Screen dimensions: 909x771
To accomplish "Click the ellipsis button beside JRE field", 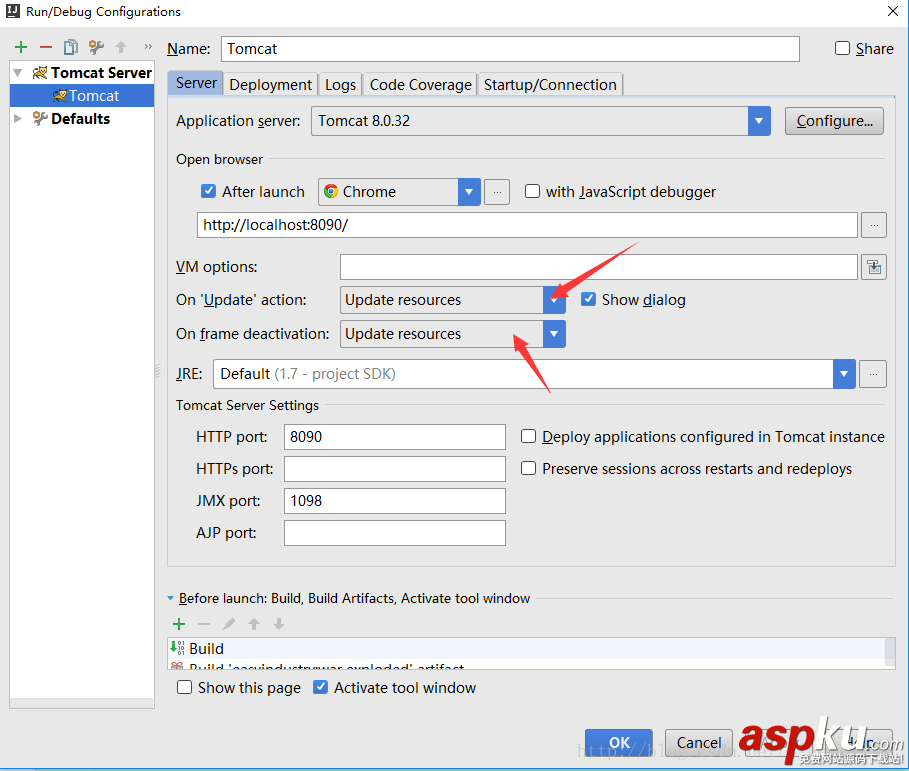I will (873, 374).
